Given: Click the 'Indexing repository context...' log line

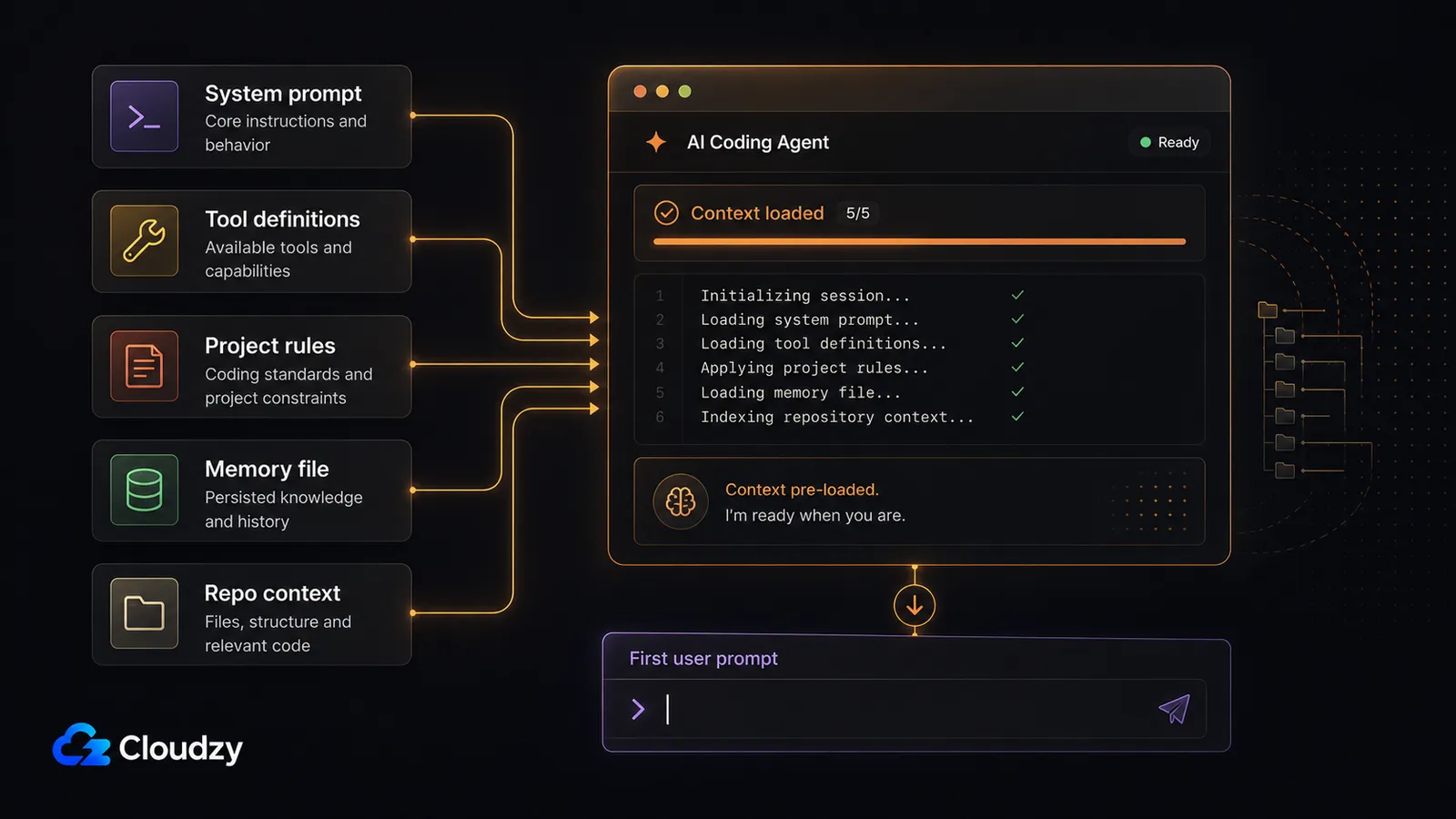Looking at the screenshot, I should (x=837, y=417).
